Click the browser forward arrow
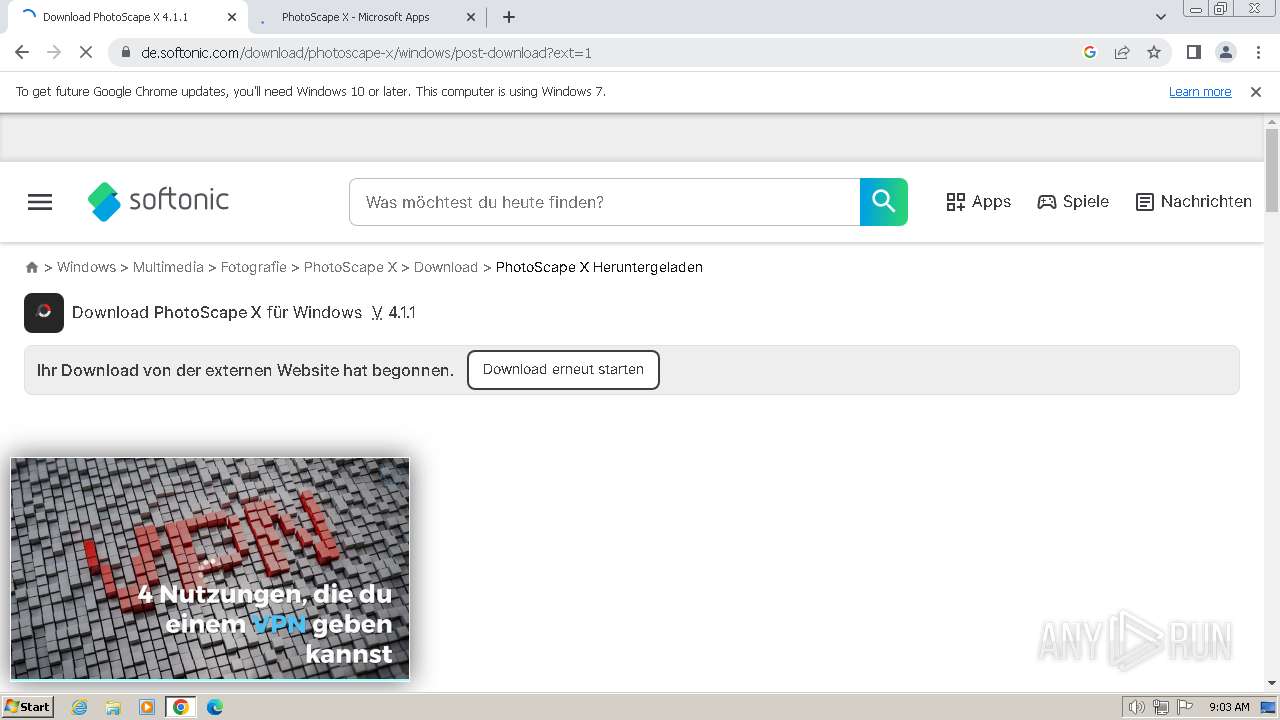 pyautogui.click(x=54, y=52)
